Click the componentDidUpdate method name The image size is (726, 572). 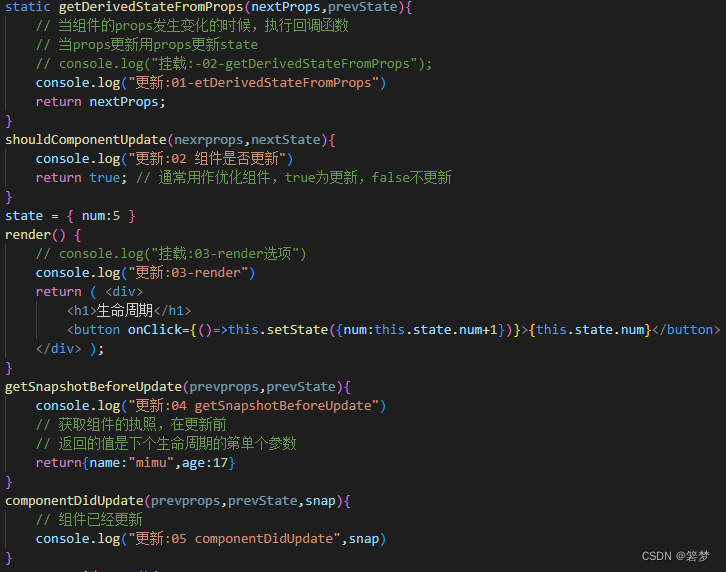[x=74, y=501]
